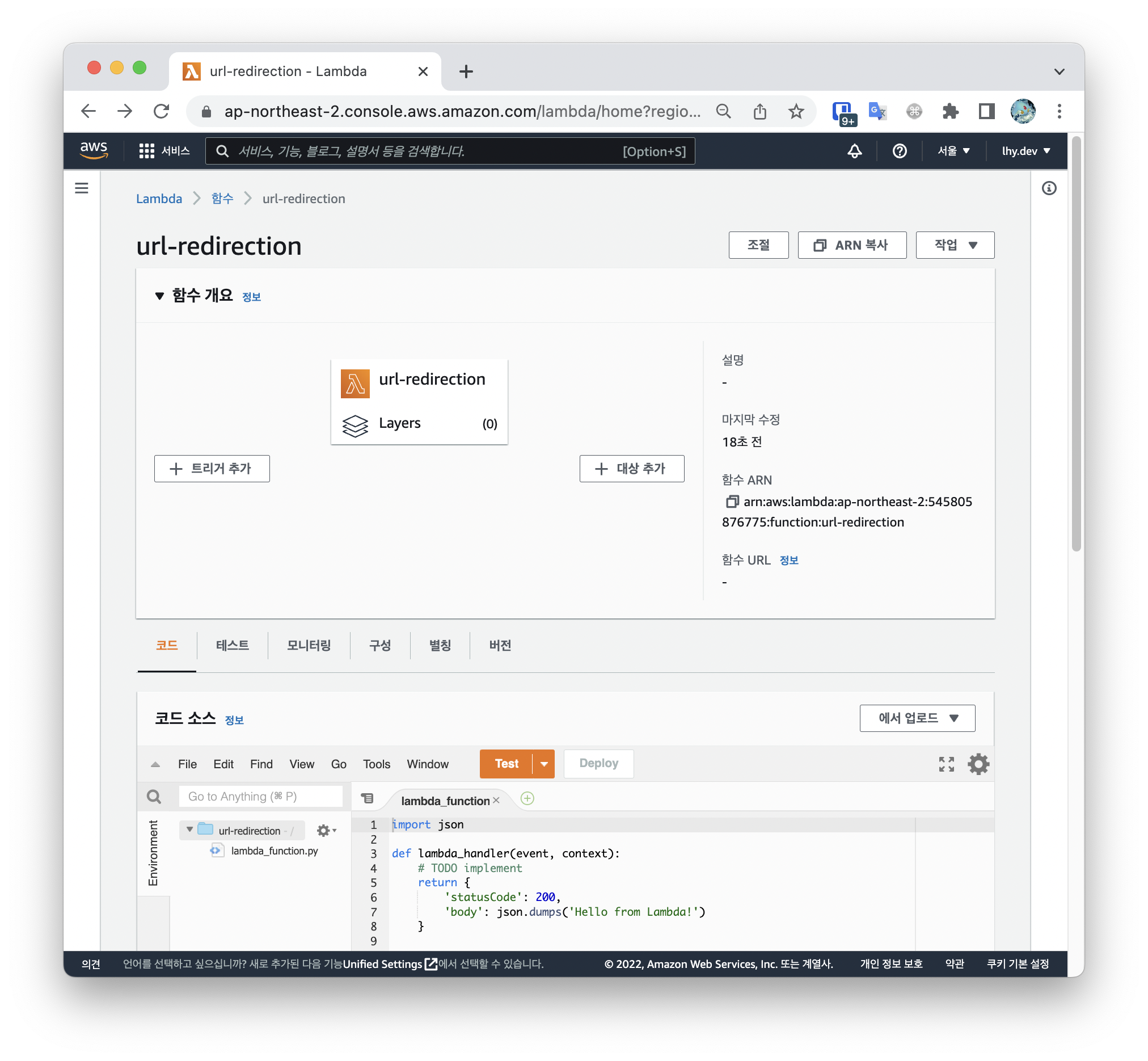Screen dimensions: 1148x1061
Task: Click the AWS logo home icon
Action: tap(94, 150)
